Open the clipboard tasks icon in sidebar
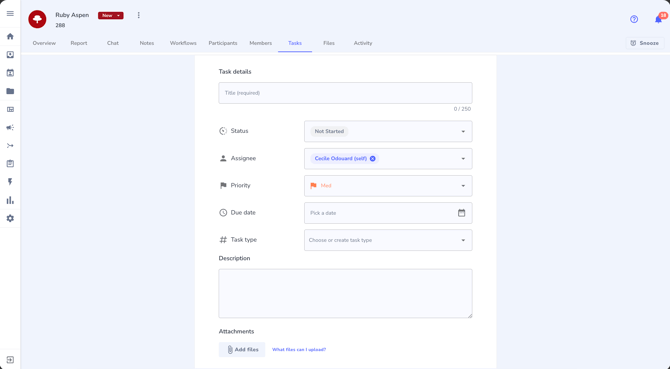 point(10,164)
